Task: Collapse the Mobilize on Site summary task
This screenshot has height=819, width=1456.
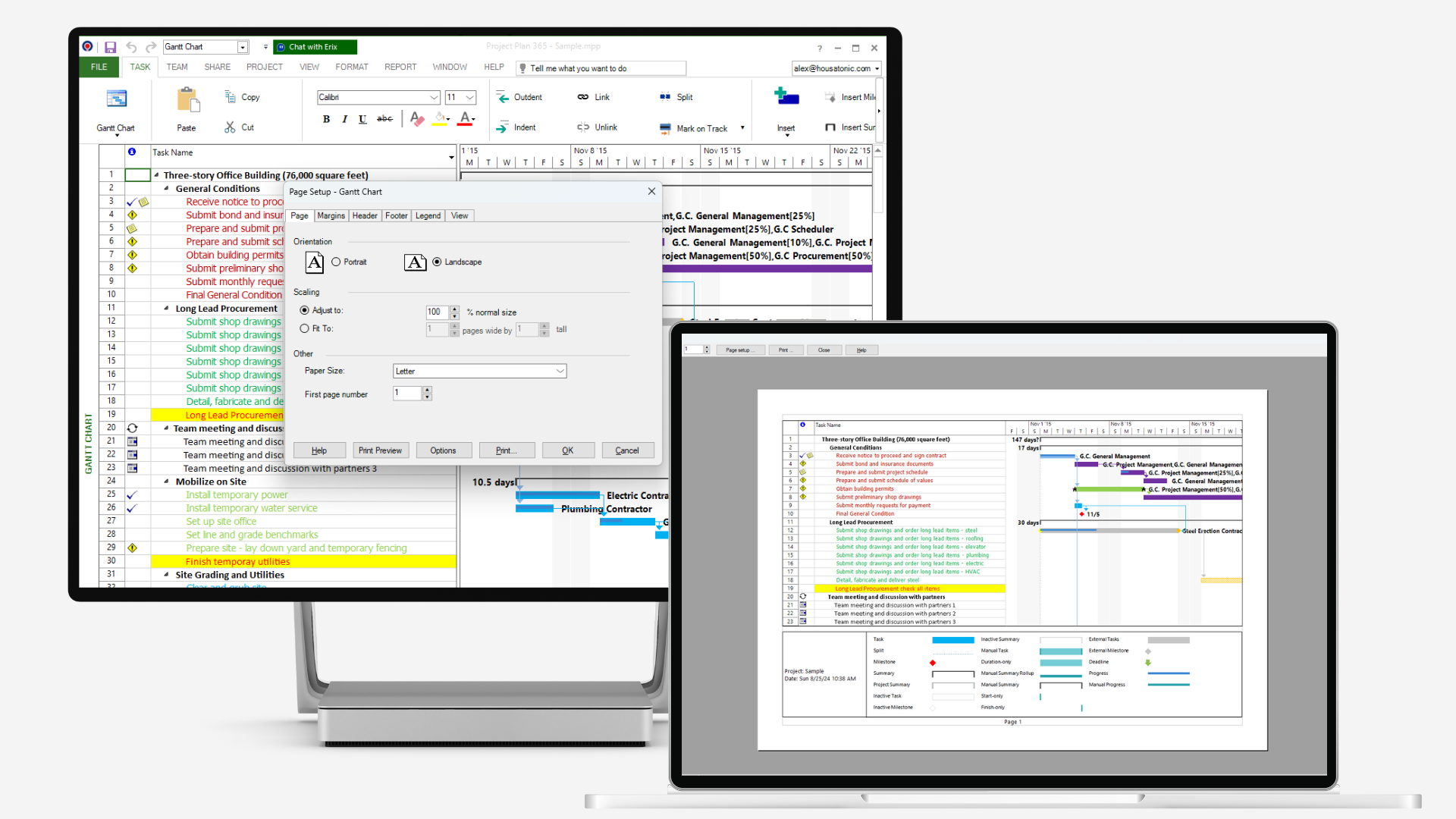Action: [166, 481]
